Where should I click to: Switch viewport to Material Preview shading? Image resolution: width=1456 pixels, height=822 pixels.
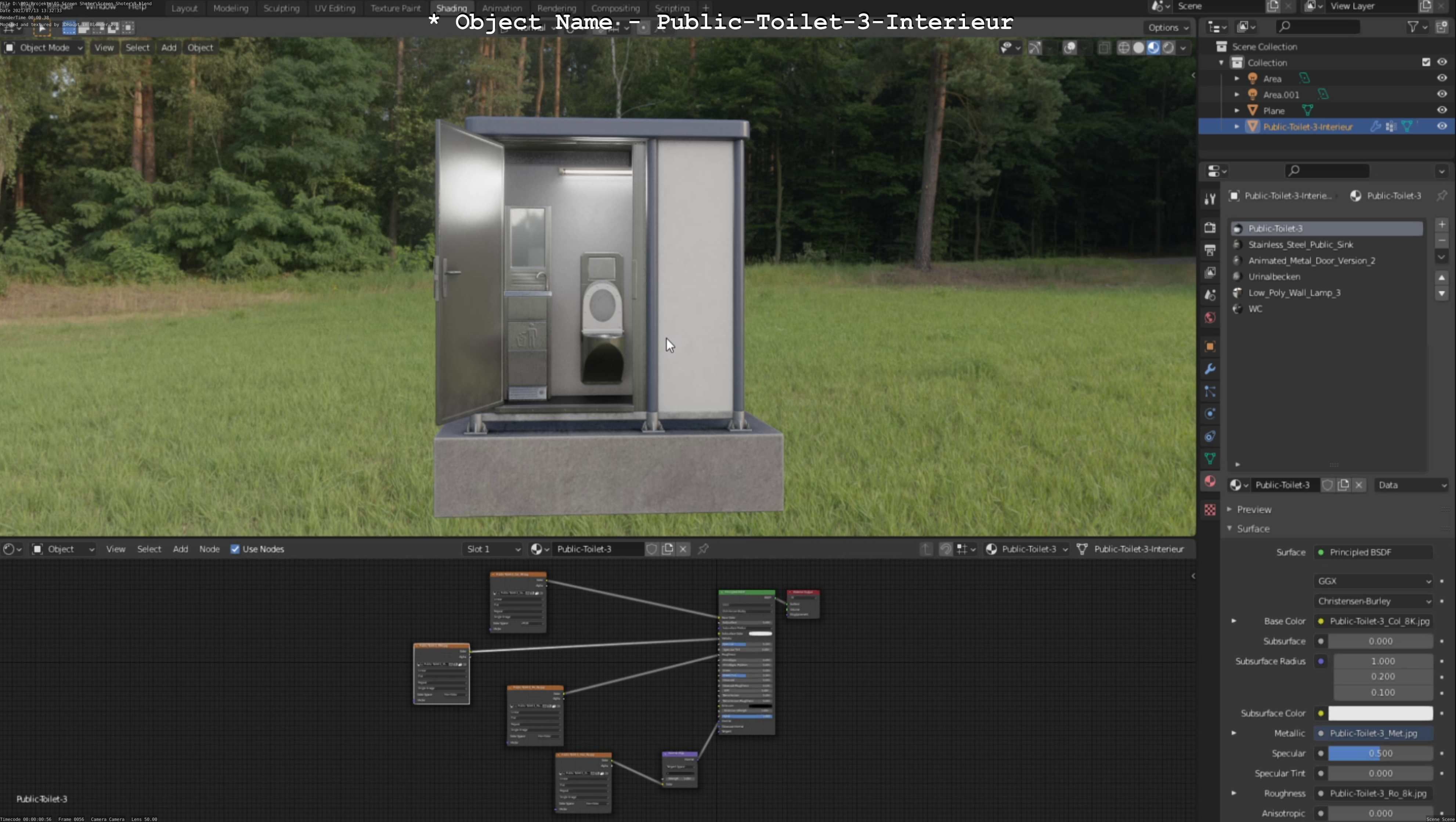[x=1153, y=48]
